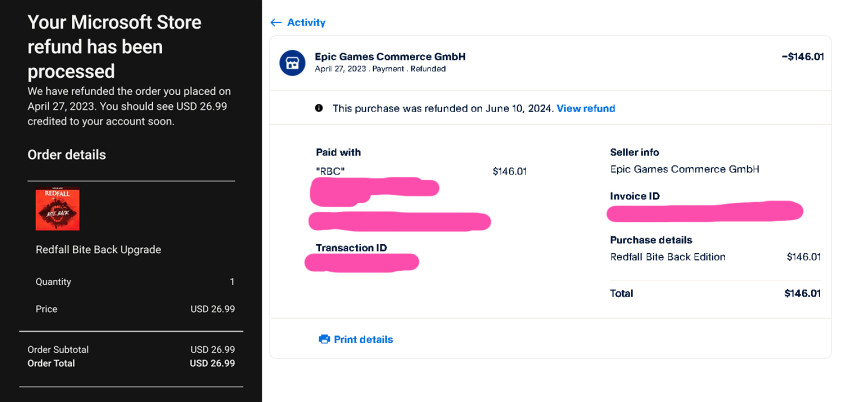Image resolution: width=847 pixels, height=402 pixels.
Task: Click the Order Total USD 26.99 amount
Action: point(212,364)
